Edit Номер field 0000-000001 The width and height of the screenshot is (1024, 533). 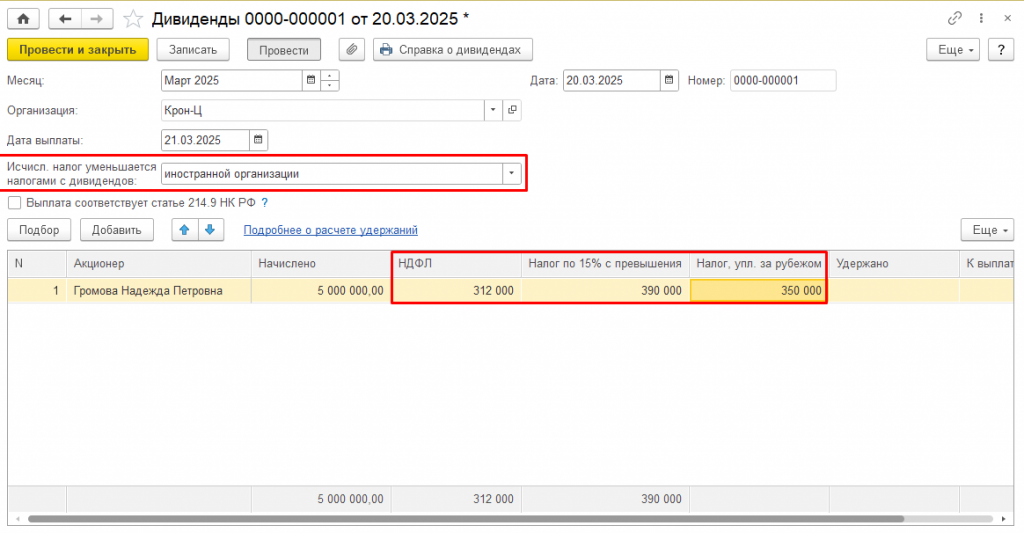pyautogui.click(x=783, y=80)
